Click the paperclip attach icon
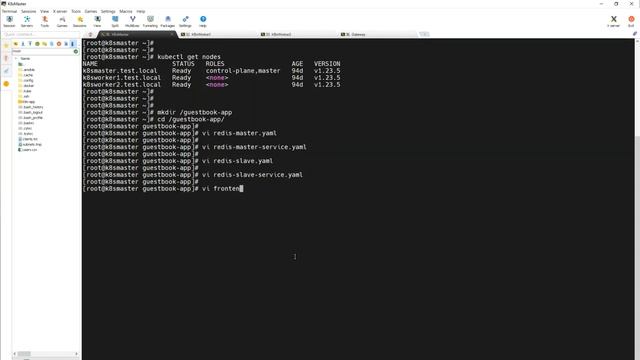 (635, 34)
